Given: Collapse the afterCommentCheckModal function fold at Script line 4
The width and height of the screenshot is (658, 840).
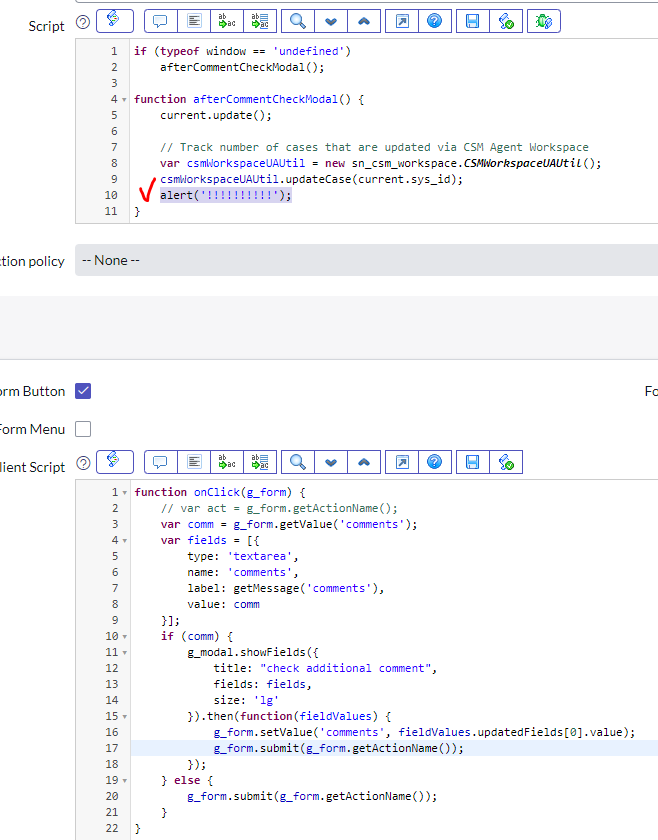Looking at the screenshot, I should tap(124, 100).
